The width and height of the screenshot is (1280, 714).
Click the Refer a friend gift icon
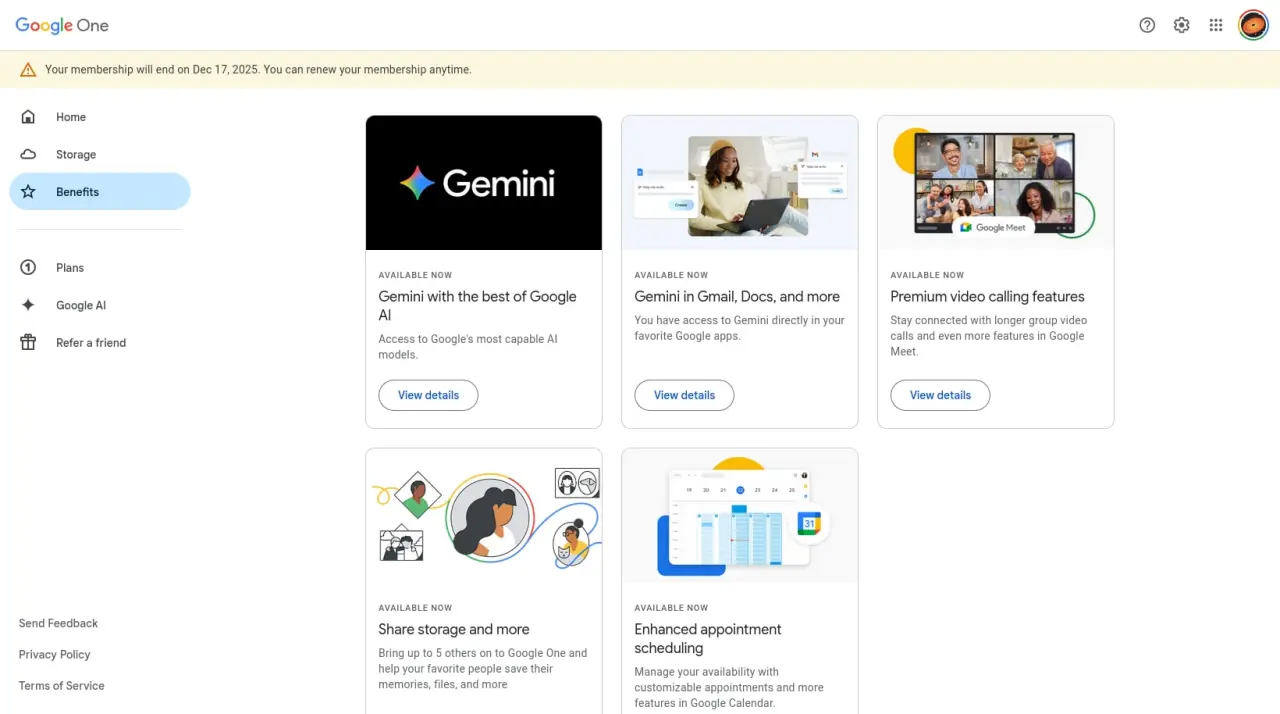28,342
